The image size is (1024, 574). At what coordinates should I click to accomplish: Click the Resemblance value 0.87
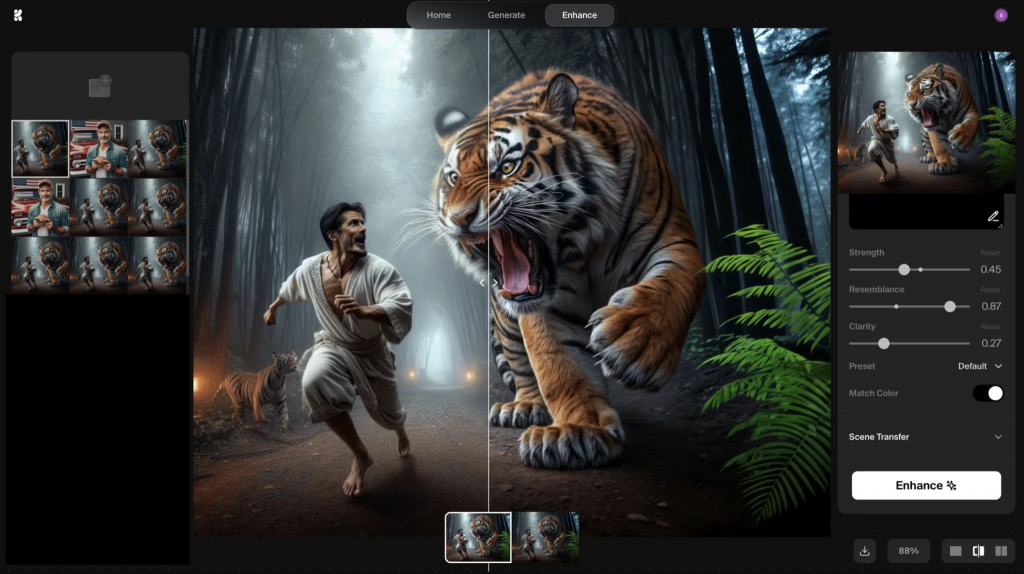click(990, 306)
